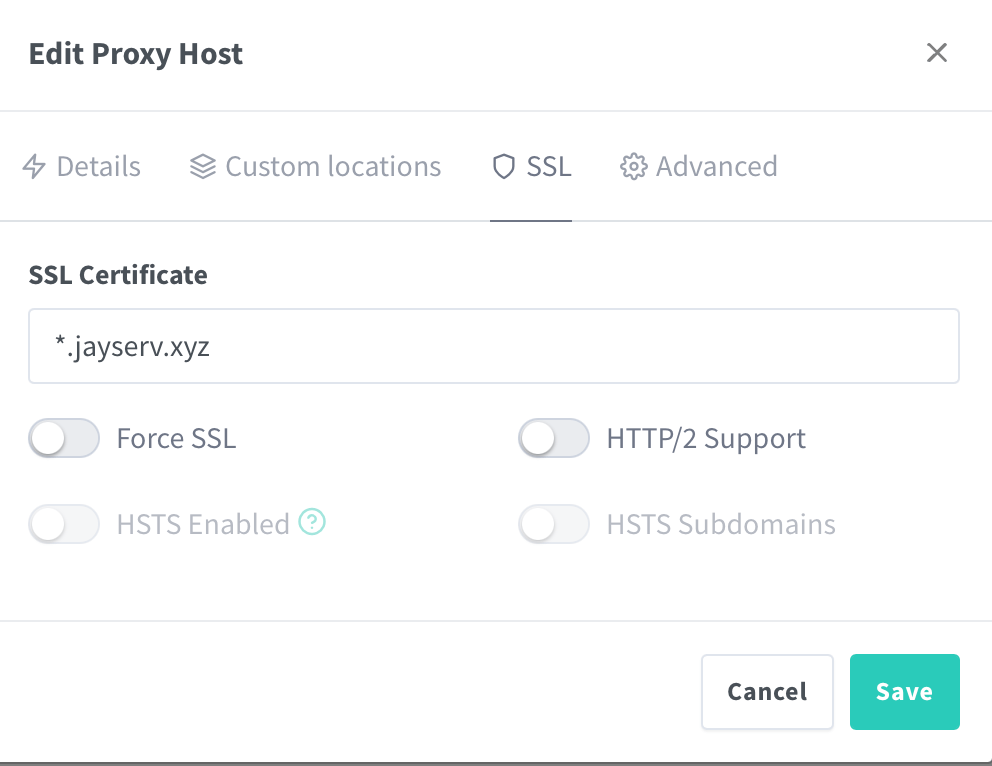Click the gear icon beside Advanced
Viewport: 992px width, 766px height.
pos(633,166)
